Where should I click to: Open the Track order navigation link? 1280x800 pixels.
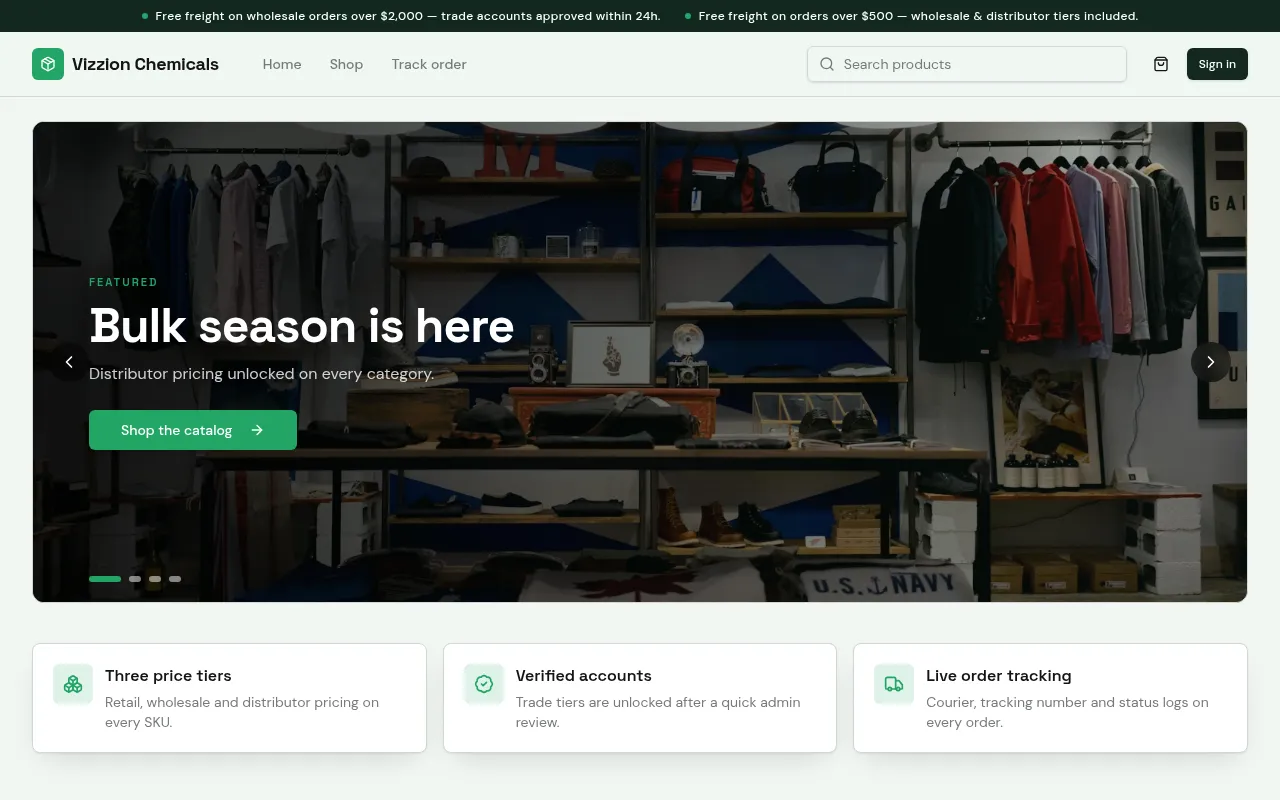429,64
